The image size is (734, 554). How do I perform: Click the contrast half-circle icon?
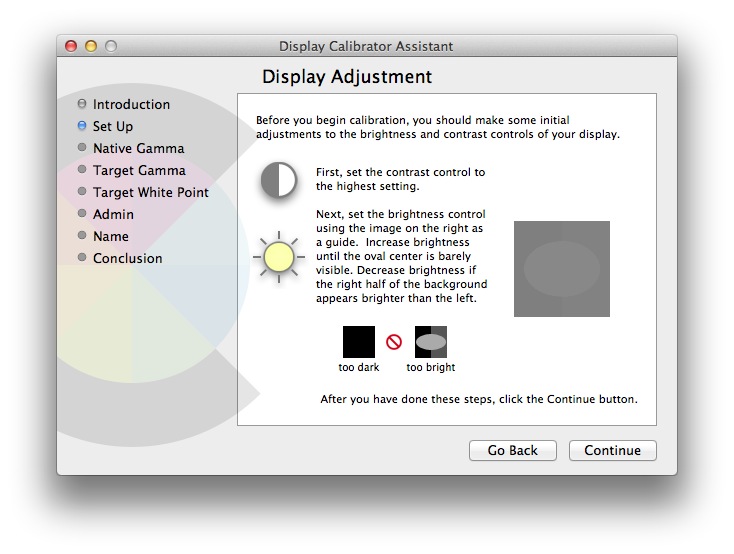click(279, 180)
